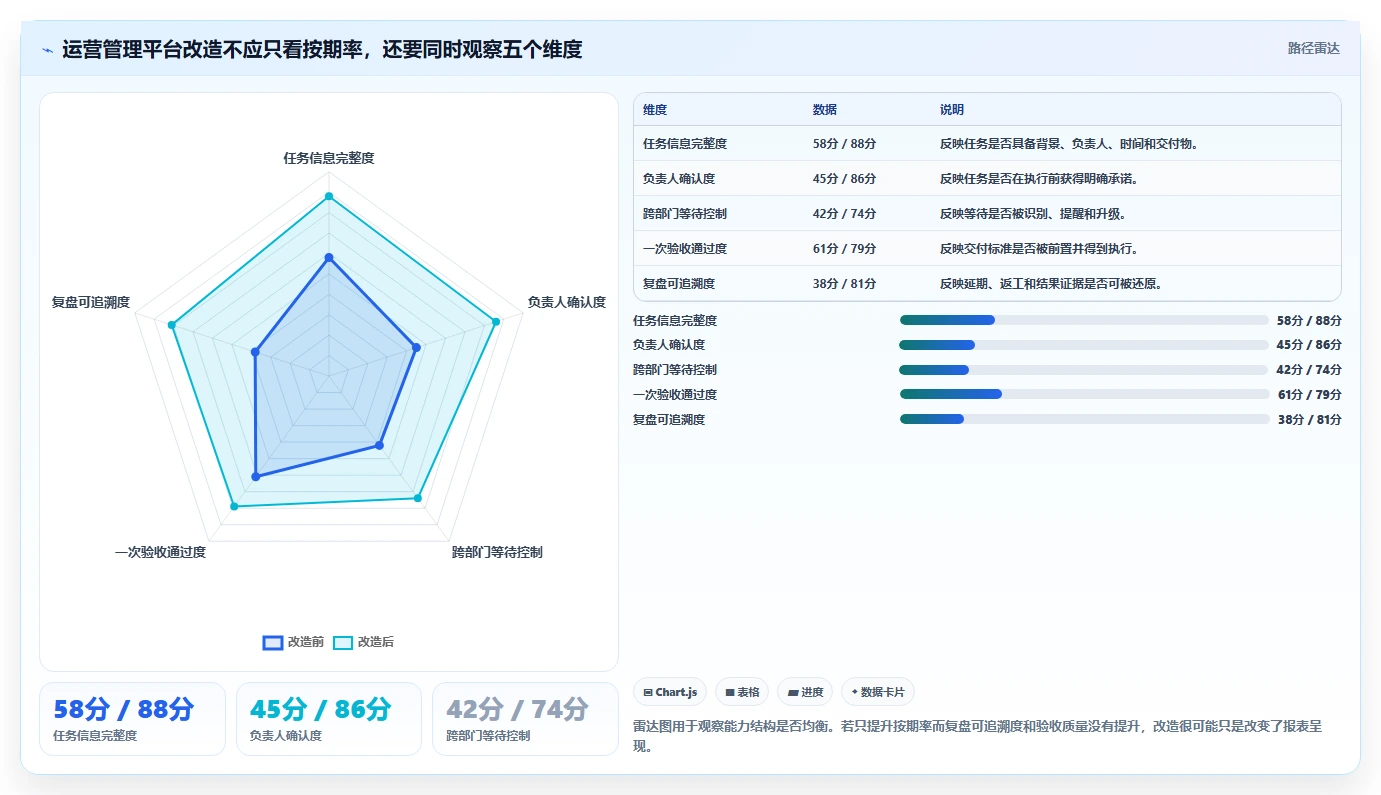Image resolution: width=1381 pixels, height=795 pixels.
Task: Click the 表格 tag chip
Action: pos(742,692)
